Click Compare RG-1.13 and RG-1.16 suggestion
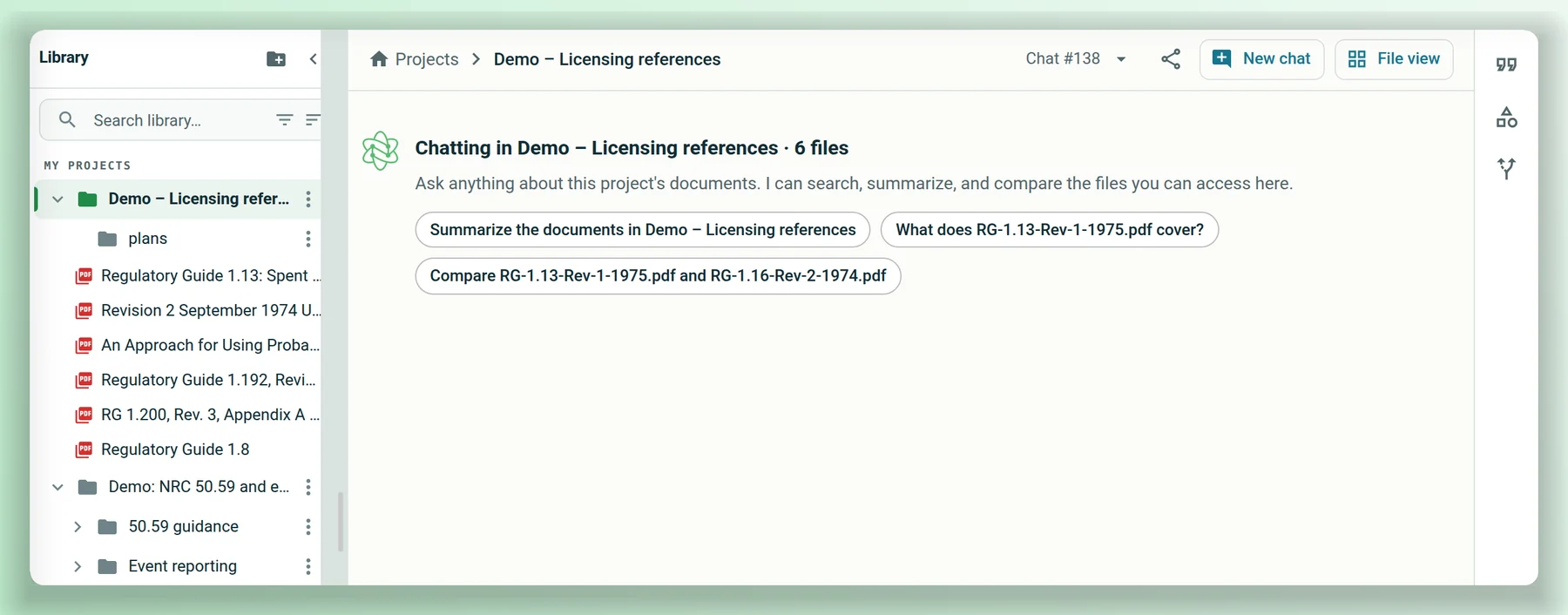 (658, 276)
